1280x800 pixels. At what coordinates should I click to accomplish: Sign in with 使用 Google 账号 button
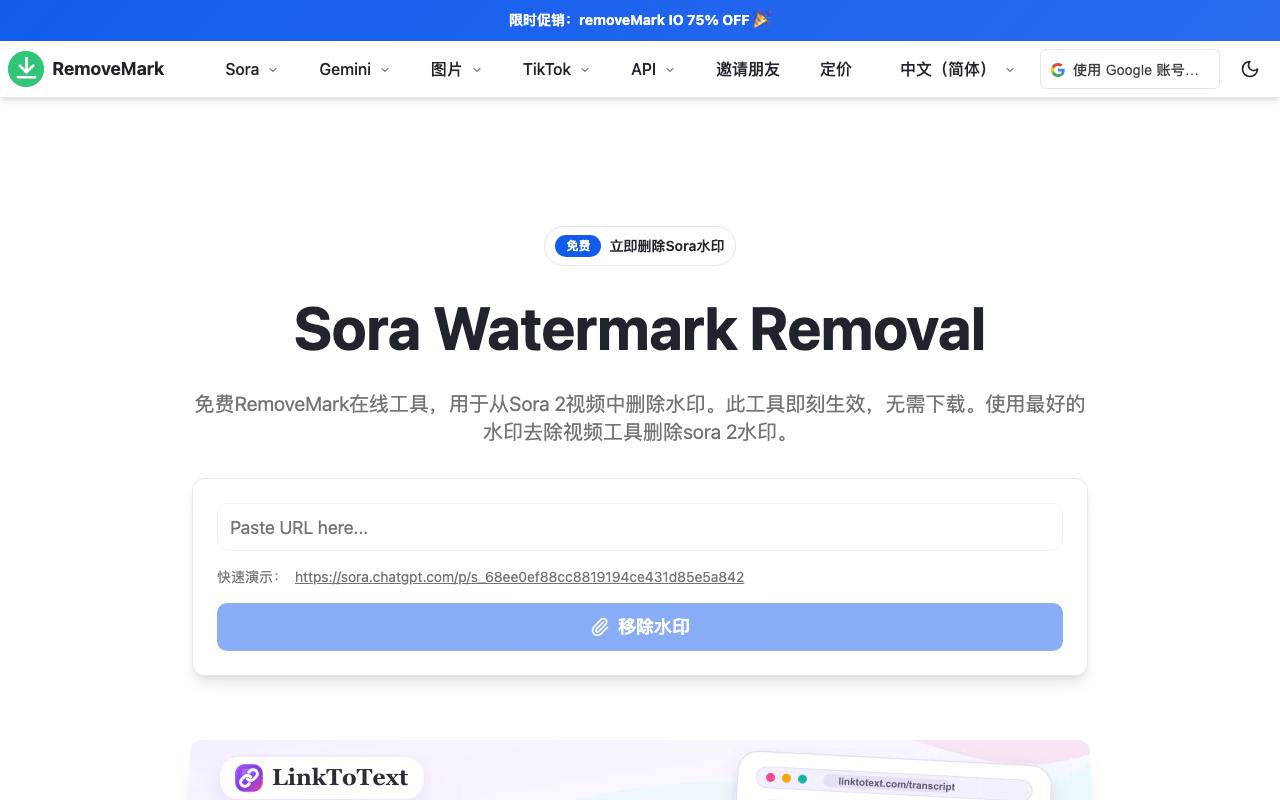click(1130, 69)
